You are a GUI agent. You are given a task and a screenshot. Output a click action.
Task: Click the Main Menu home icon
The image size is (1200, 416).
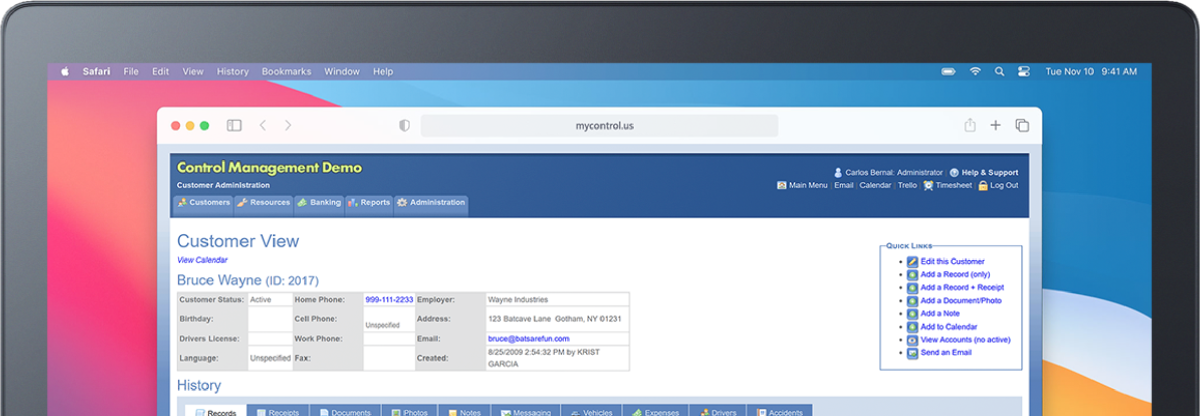pyautogui.click(x=782, y=186)
